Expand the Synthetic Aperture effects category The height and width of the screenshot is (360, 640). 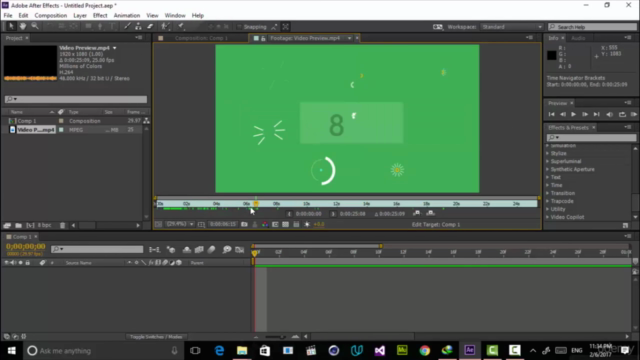[548, 169]
